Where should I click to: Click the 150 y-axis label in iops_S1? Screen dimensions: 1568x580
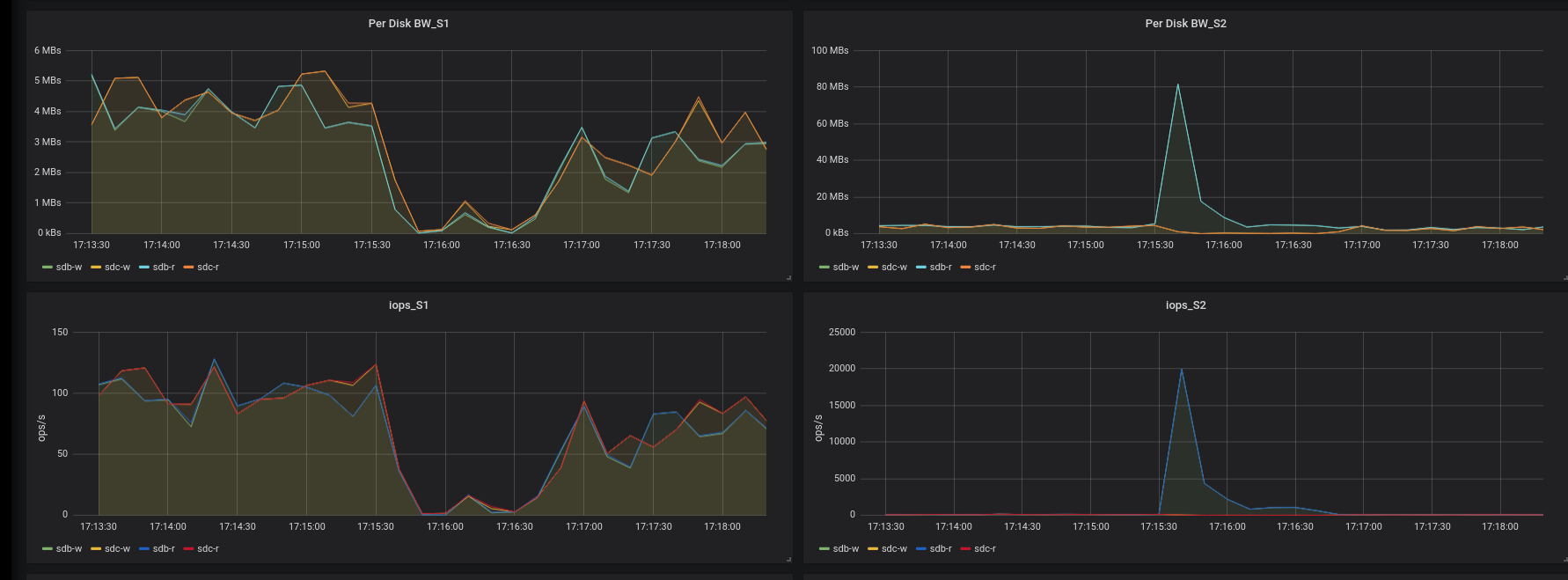pos(60,332)
